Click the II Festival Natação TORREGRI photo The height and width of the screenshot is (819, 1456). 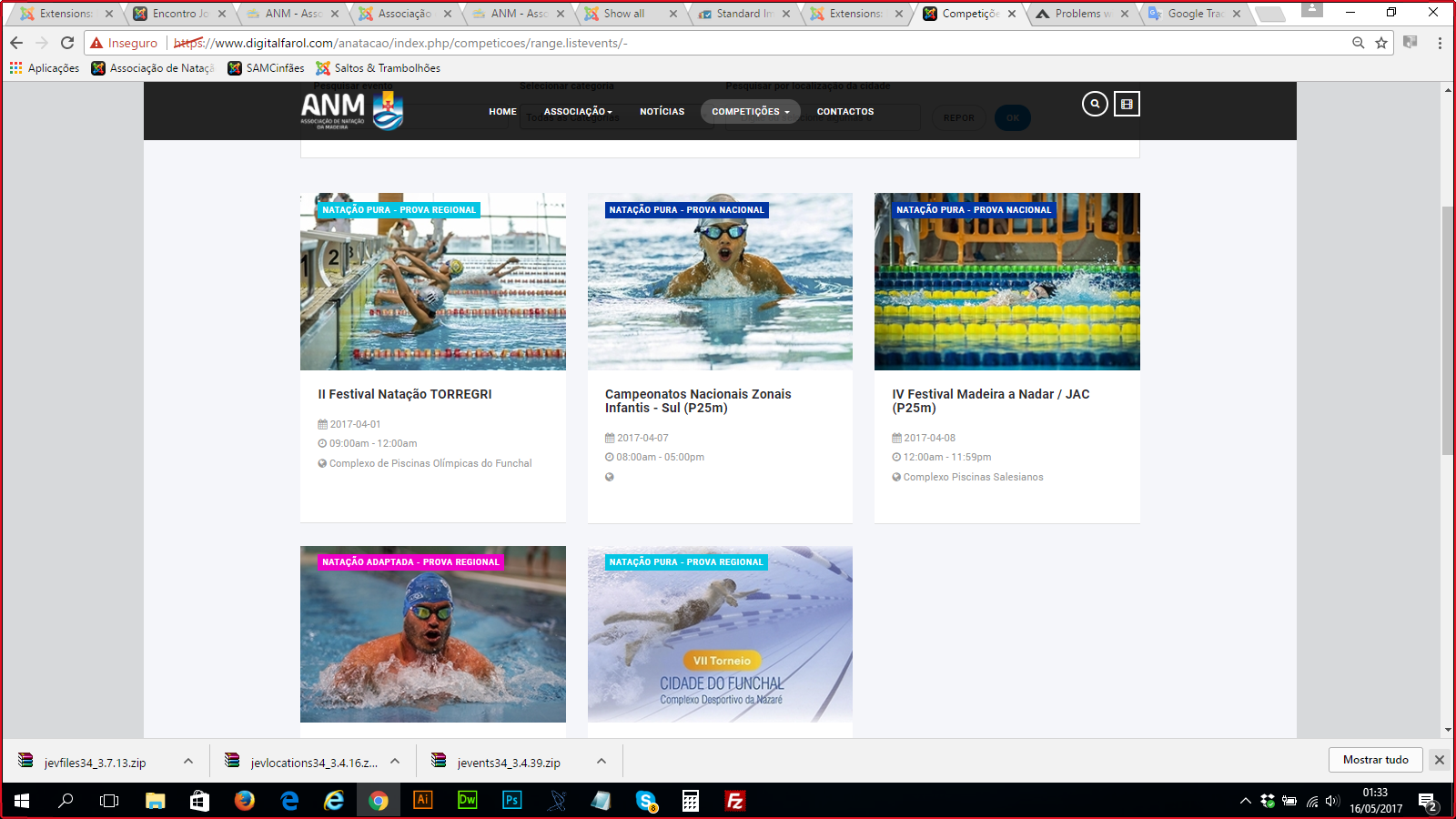[433, 281]
